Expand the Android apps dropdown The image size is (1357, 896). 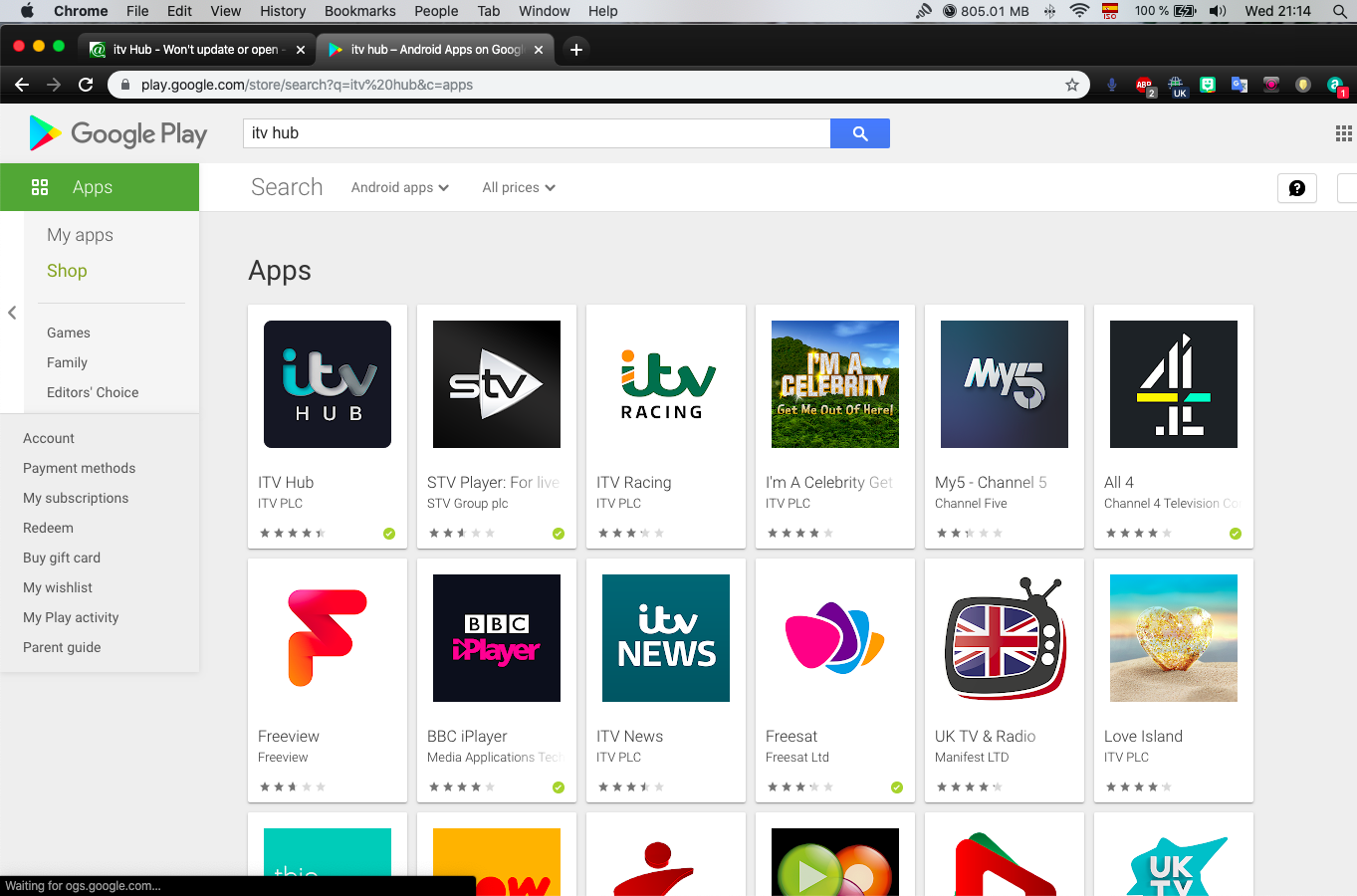[400, 187]
